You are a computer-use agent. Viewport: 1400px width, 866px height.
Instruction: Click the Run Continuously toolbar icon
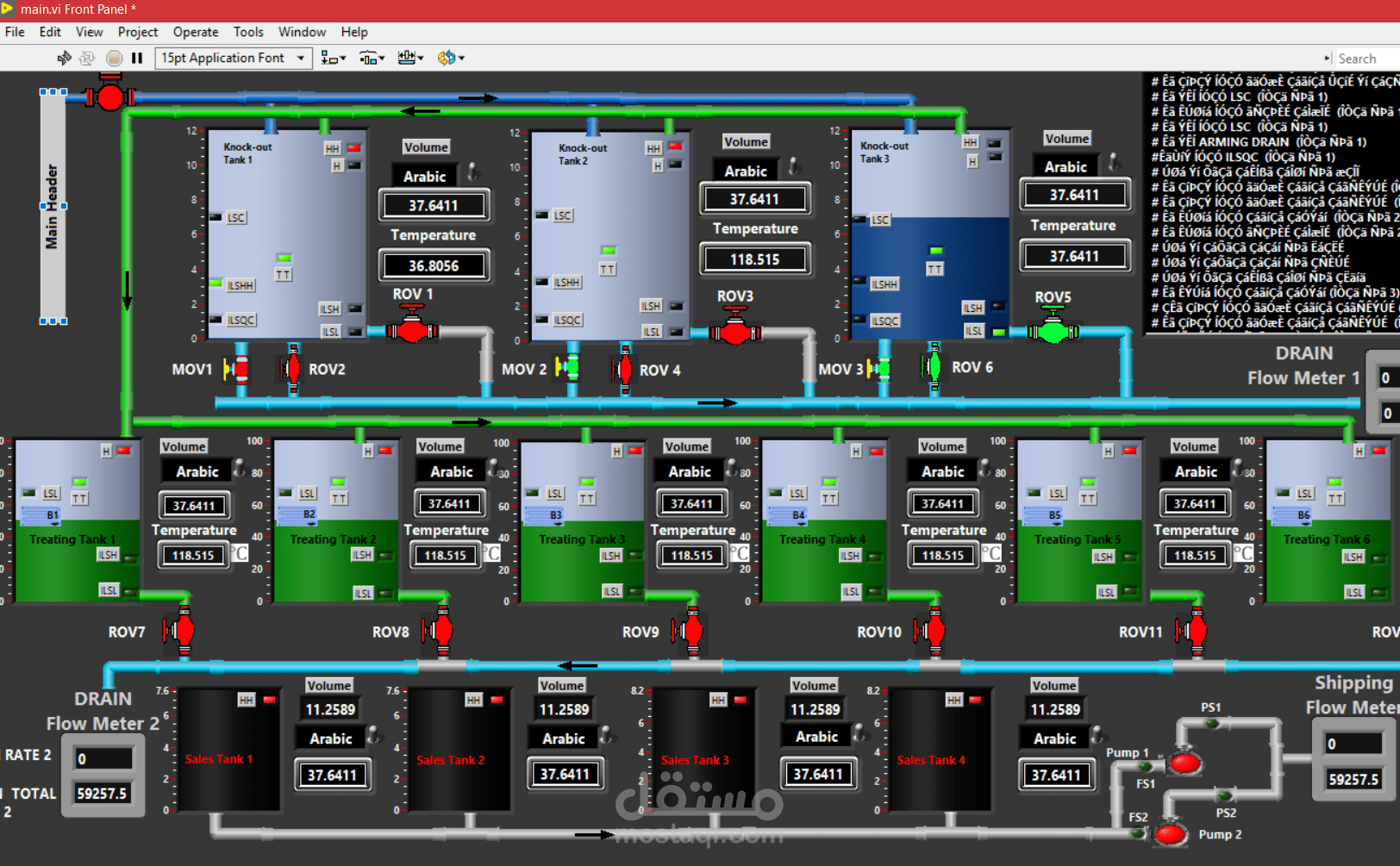[x=86, y=58]
